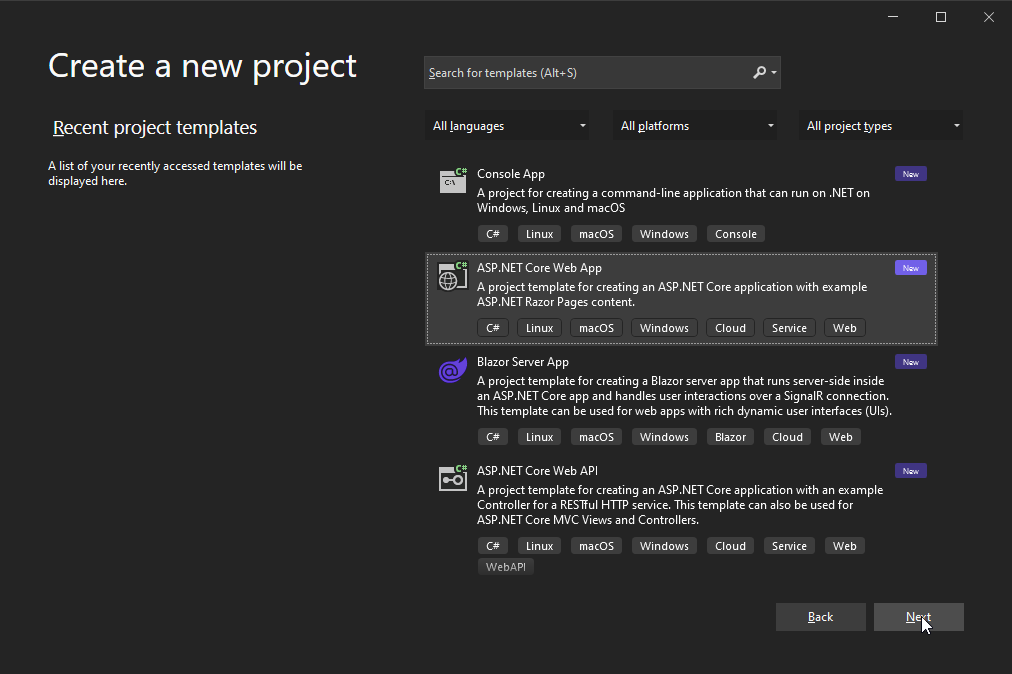Select the ASP.NET Core Web API title

click(537, 471)
